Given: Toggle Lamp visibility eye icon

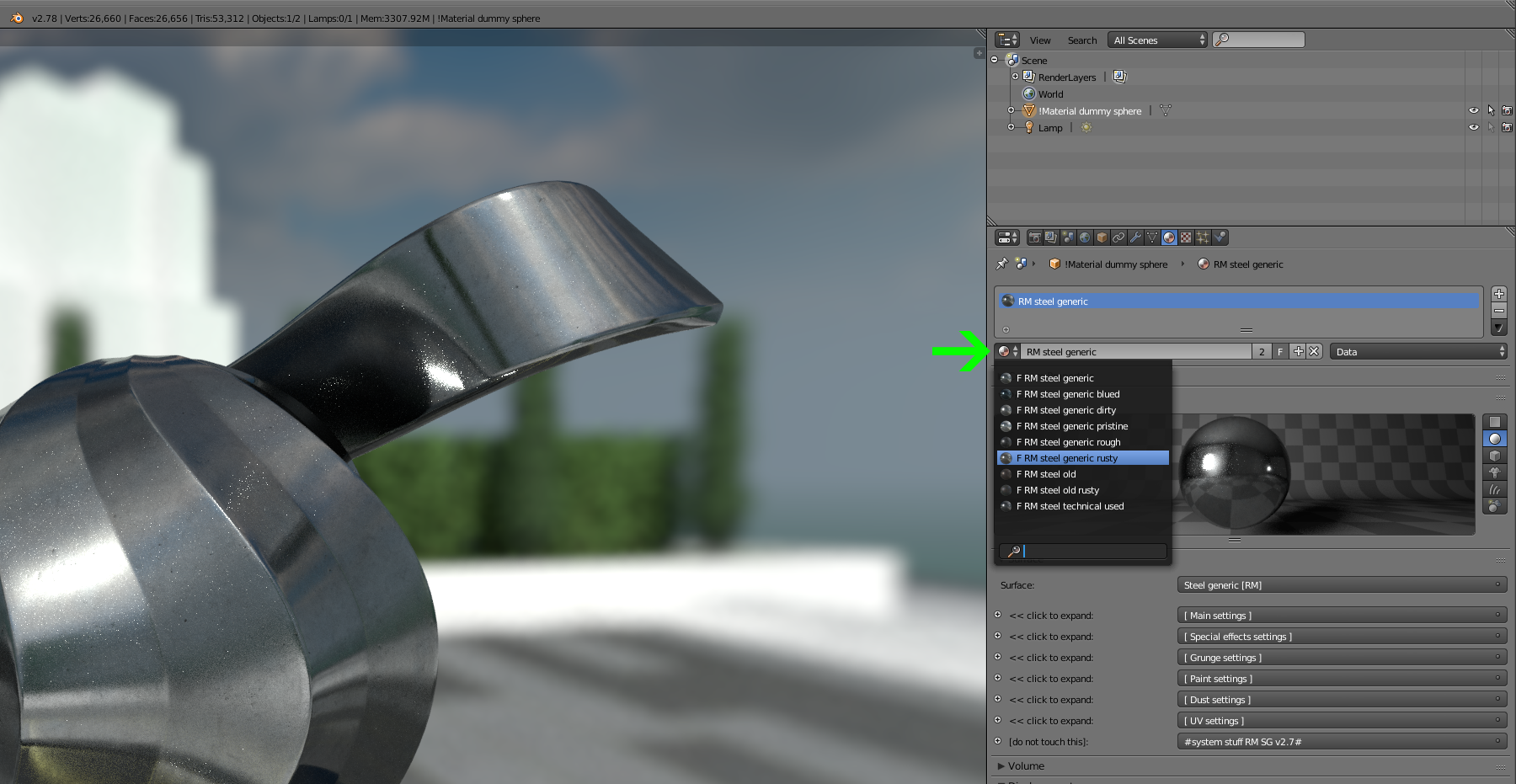Looking at the screenshot, I should [x=1473, y=127].
